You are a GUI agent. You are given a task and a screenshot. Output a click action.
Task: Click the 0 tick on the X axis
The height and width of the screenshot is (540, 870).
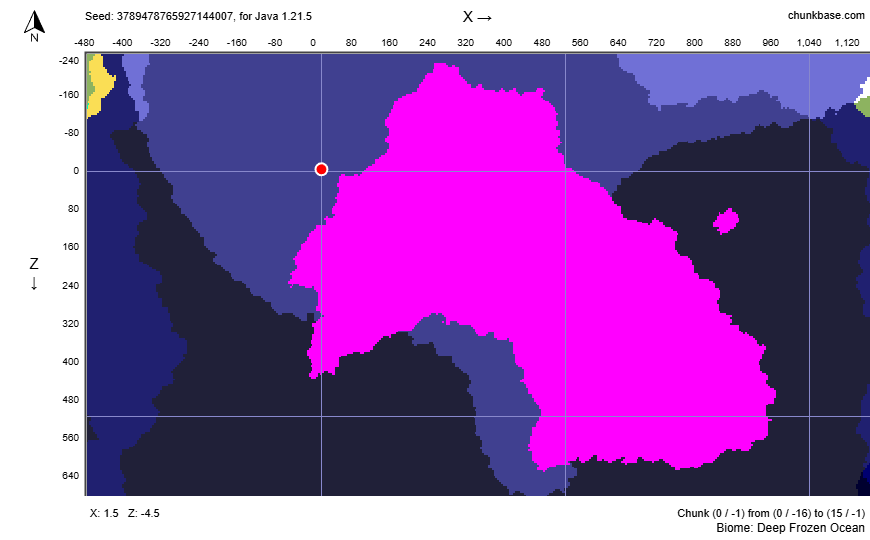click(313, 43)
